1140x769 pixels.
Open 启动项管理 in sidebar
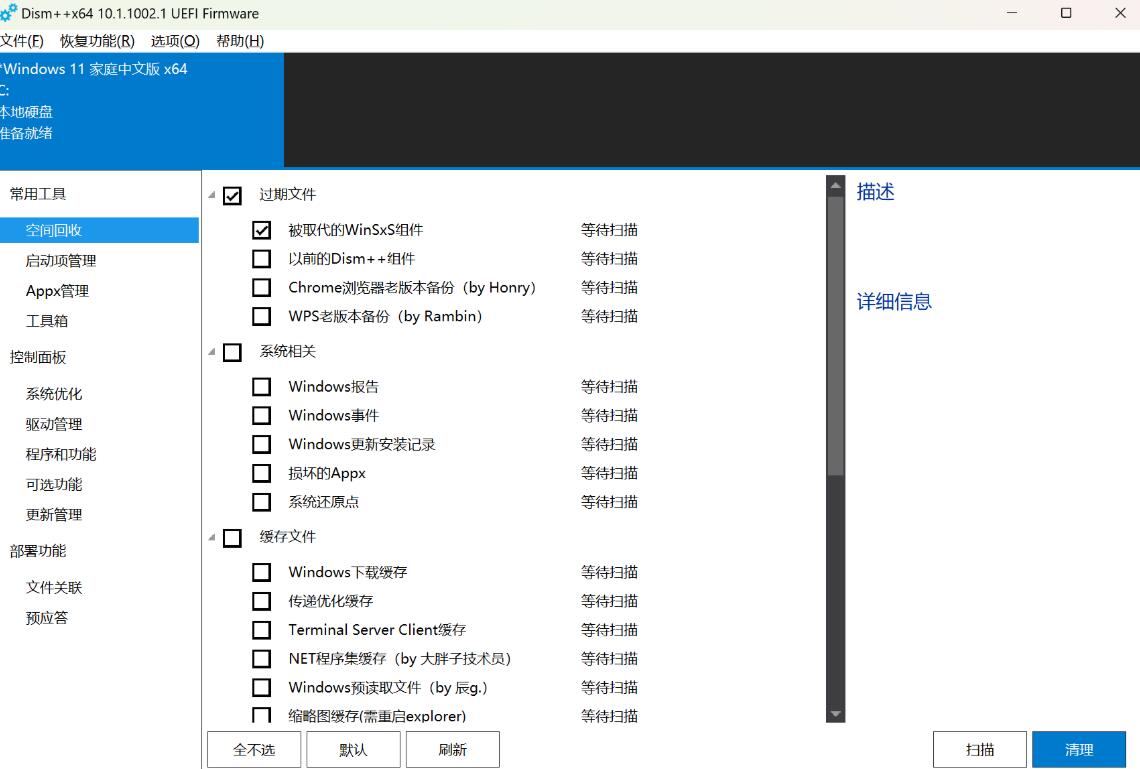pyautogui.click(x=61, y=260)
